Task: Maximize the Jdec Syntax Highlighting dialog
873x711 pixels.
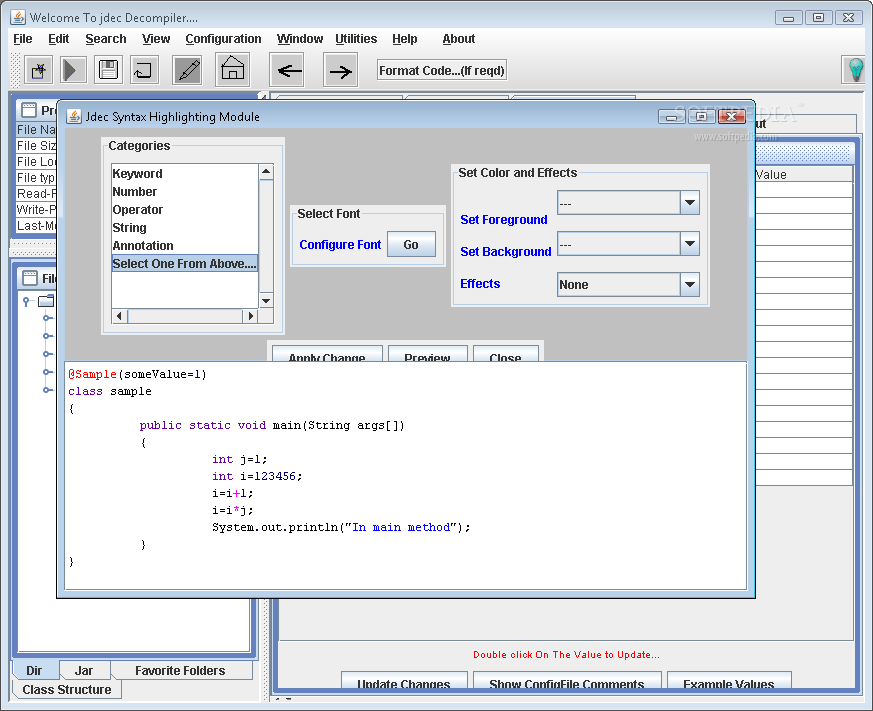Action: tap(702, 116)
